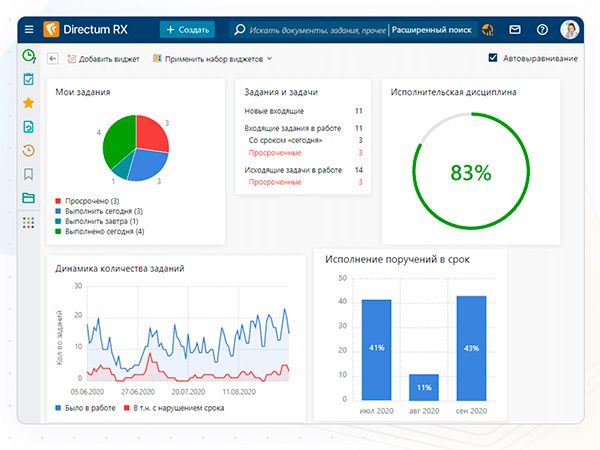
Task: Open the mail envelope icon
Action: click(x=515, y=29)
